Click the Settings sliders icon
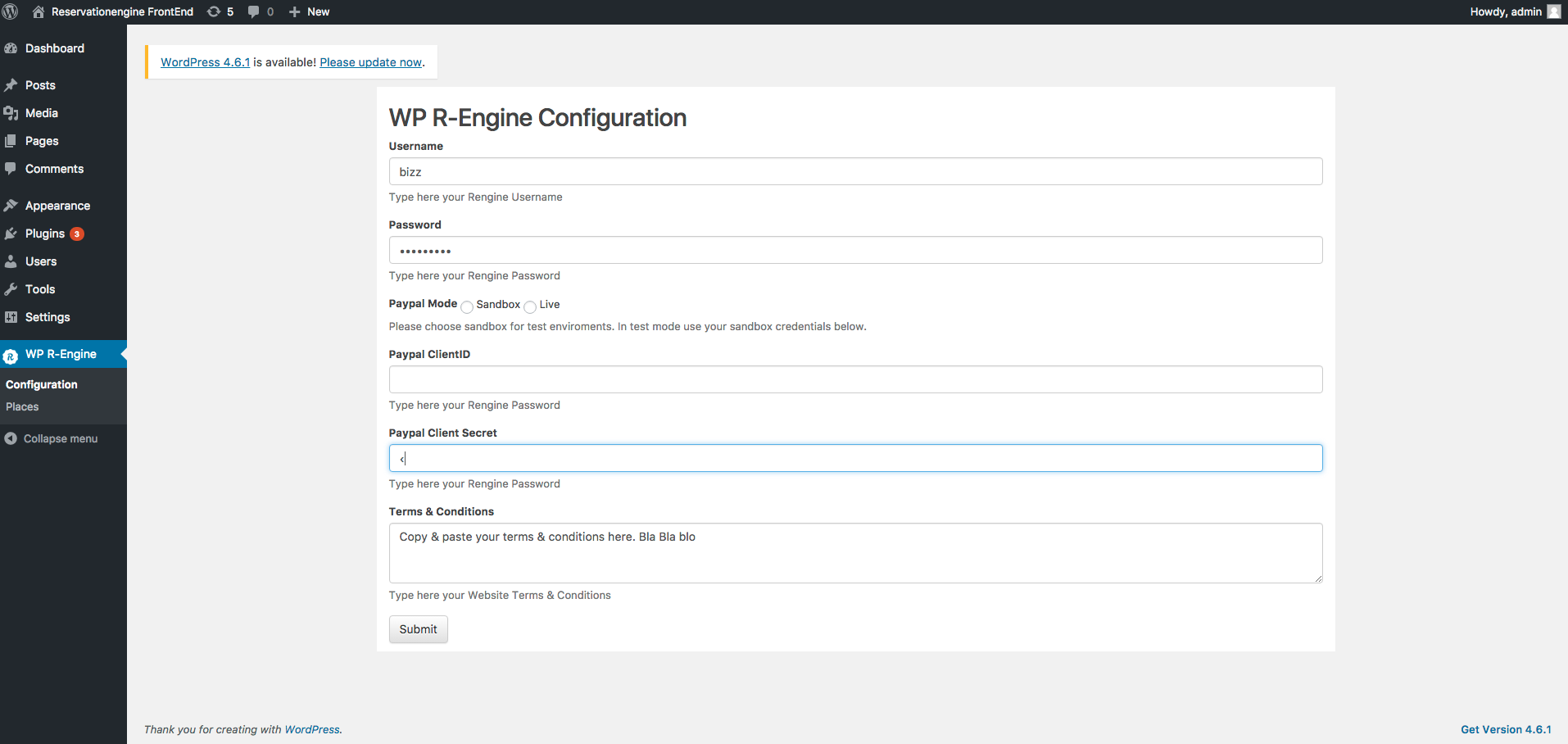The height and width of the screenshot is (744, 1568). click(x=11, y=317)
